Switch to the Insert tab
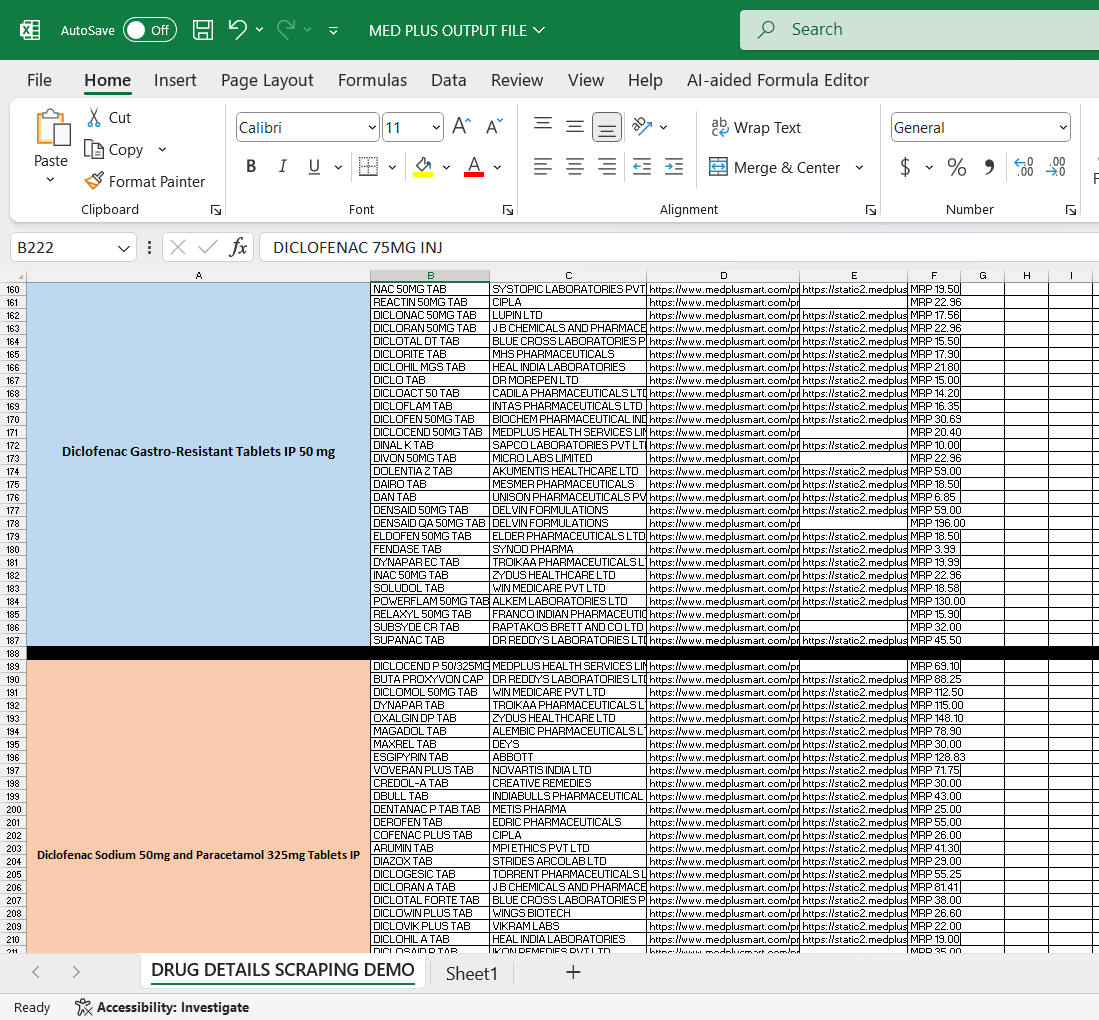1099x1020 pixels. [x=175, y=80]
